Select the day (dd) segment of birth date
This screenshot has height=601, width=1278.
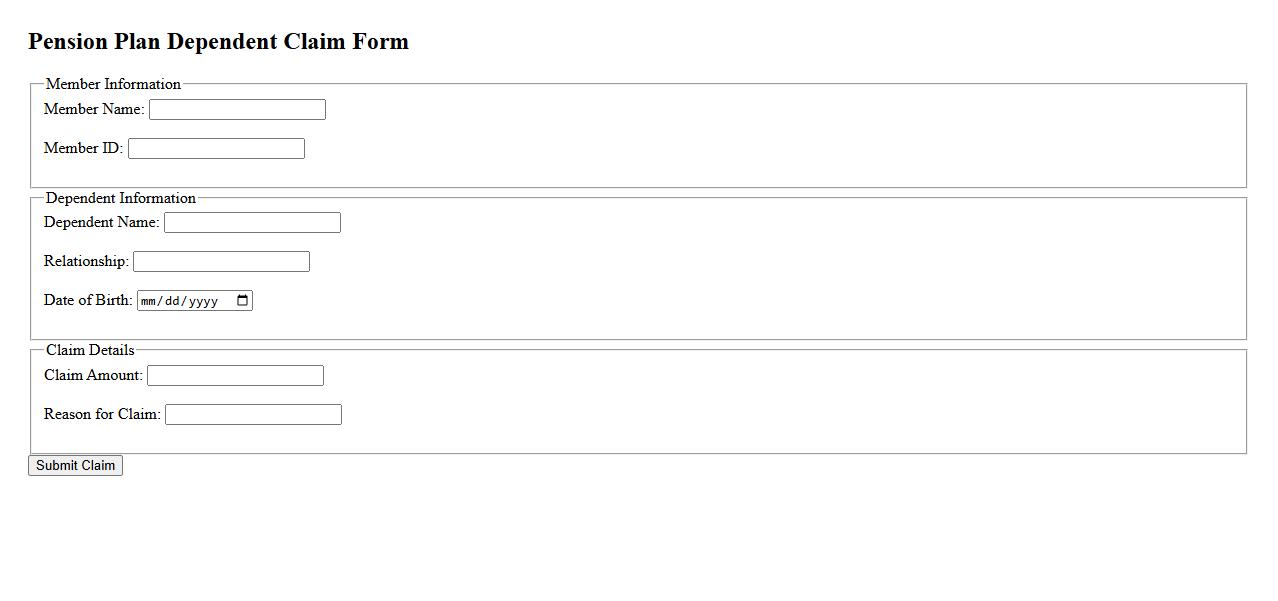click(x=173, y=301)
